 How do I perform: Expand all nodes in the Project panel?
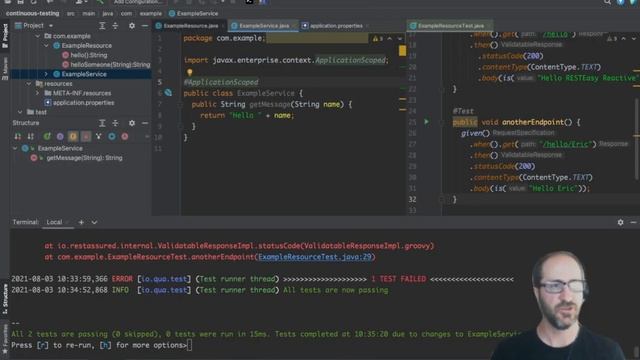pyautogui.click(x=102, y=26)
